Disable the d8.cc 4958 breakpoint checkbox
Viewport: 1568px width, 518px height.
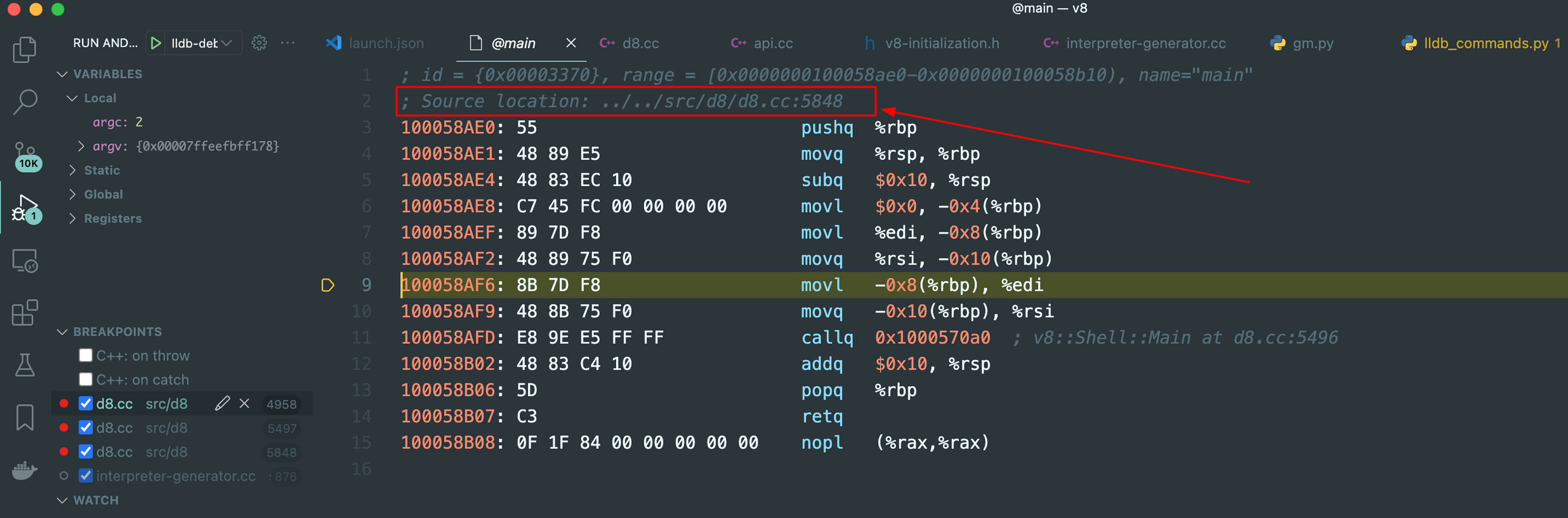point(86,404)
